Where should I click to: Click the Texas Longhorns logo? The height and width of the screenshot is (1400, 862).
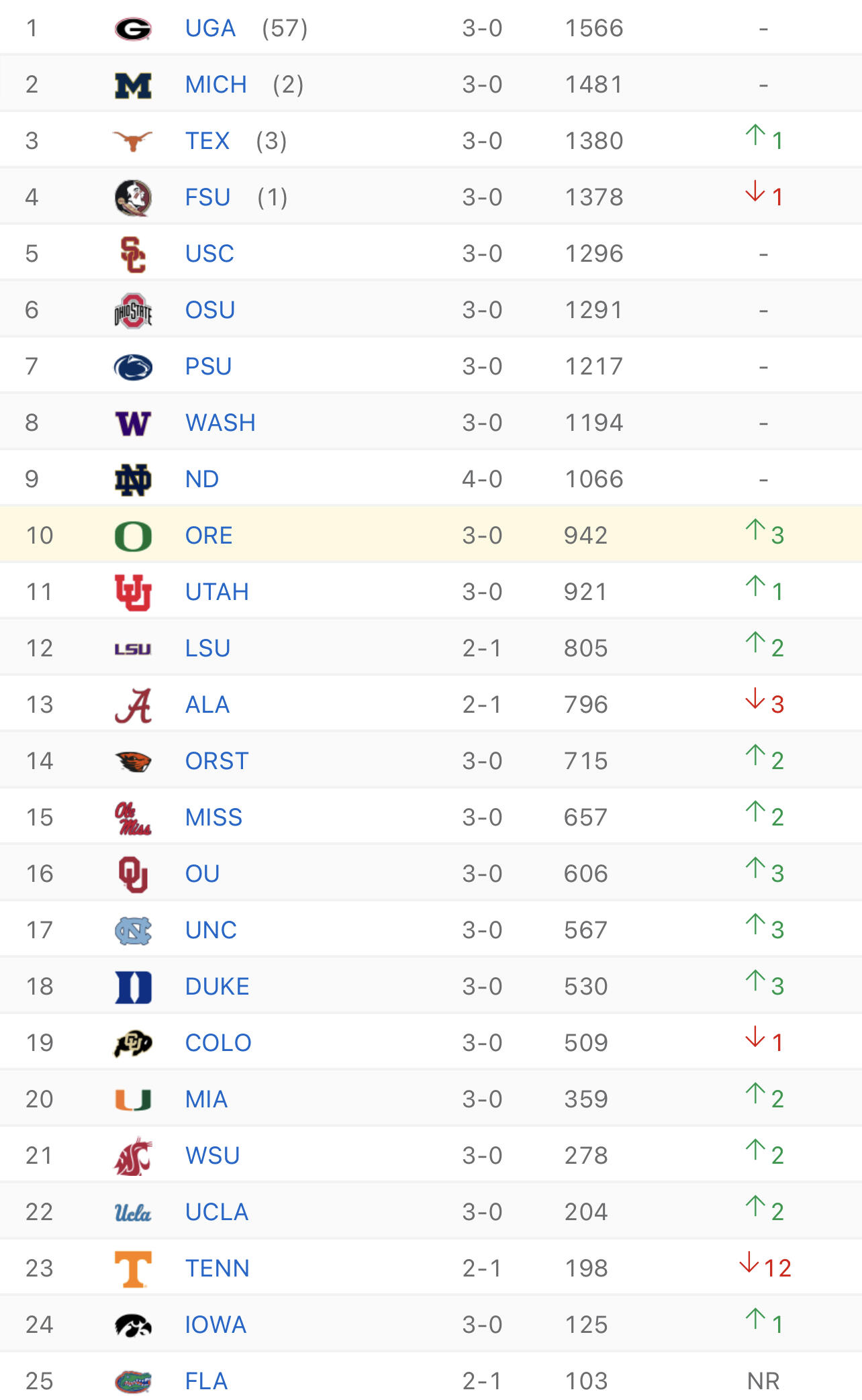[133, 141]
